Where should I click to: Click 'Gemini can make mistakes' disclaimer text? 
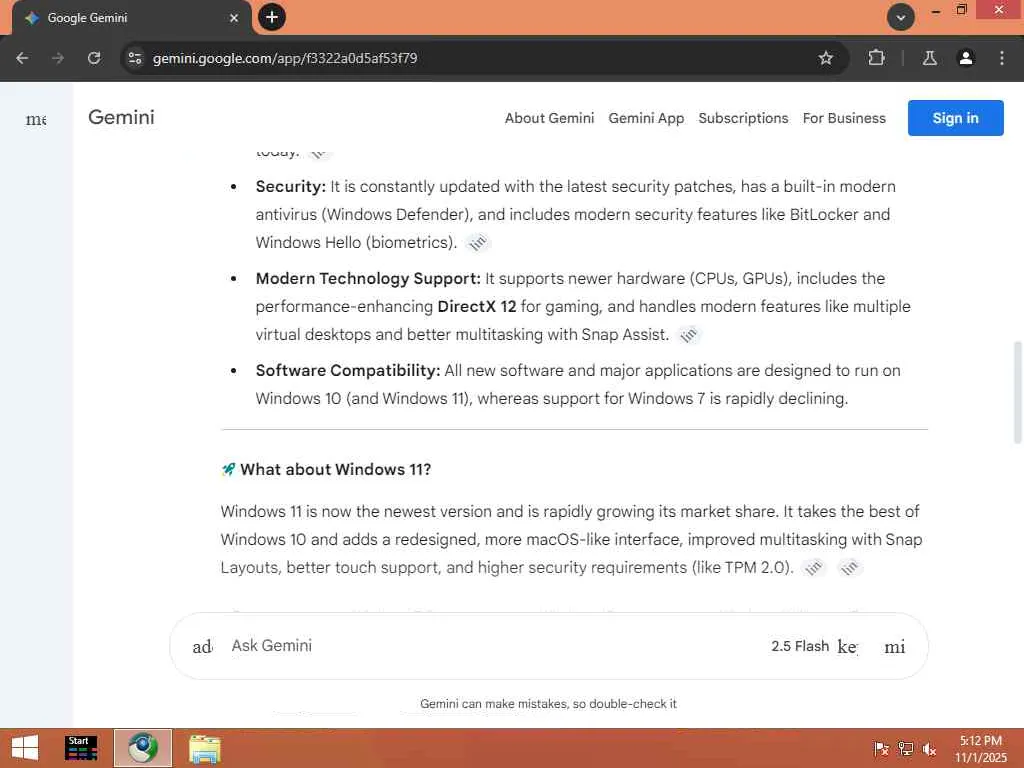[x=549, y=704]
